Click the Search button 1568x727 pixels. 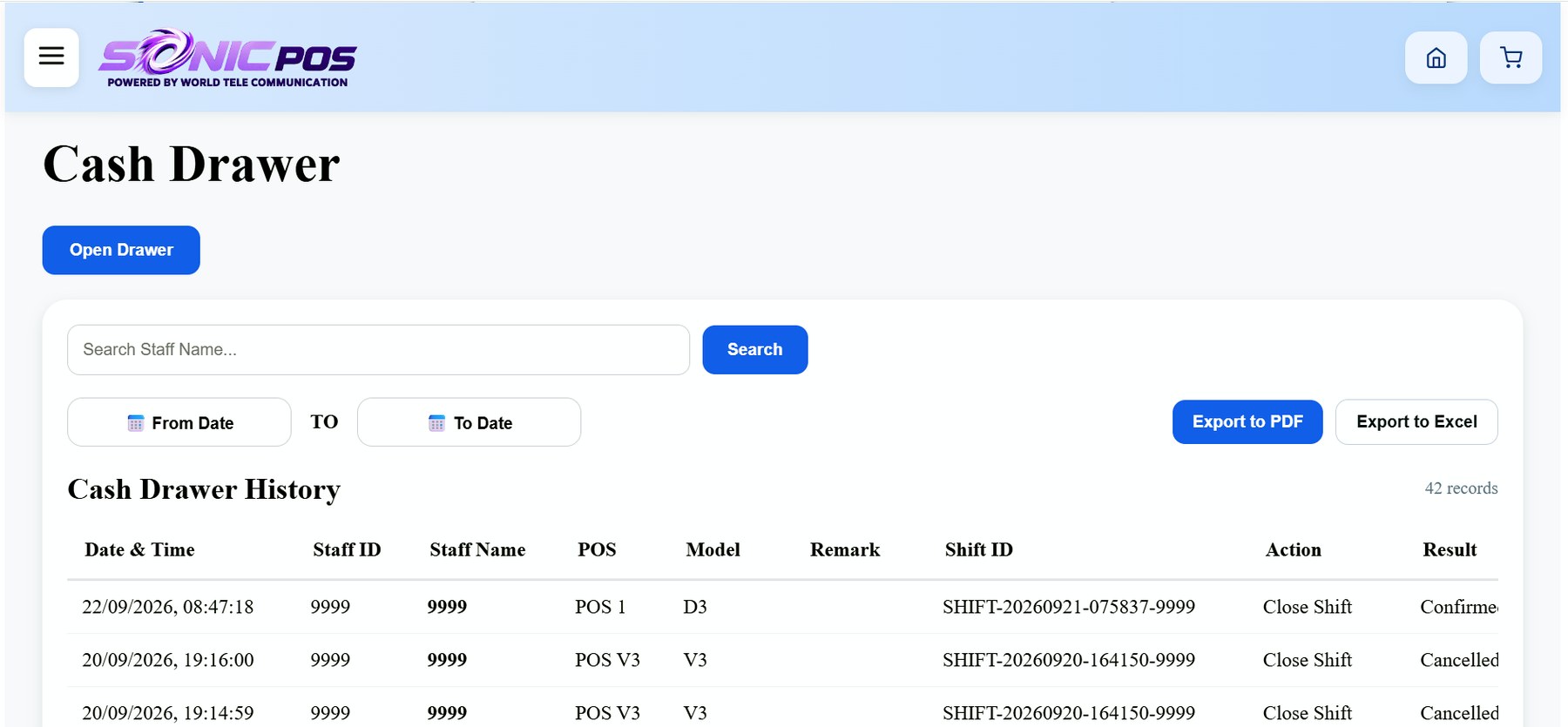[754, 350]
